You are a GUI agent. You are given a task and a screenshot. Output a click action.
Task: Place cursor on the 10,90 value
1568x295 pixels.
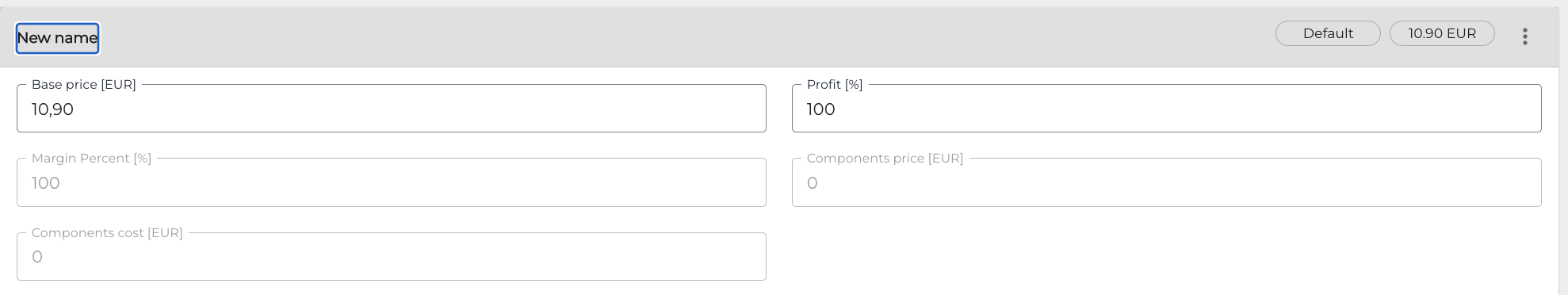pos(52,109)
